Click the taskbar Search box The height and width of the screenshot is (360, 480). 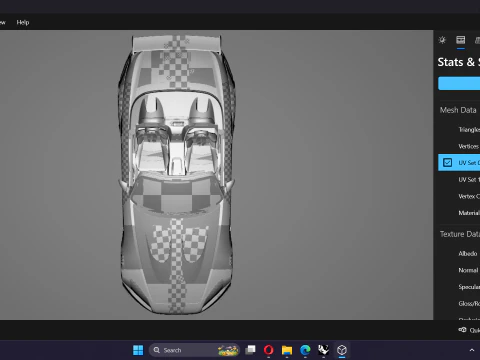(194, 350)
